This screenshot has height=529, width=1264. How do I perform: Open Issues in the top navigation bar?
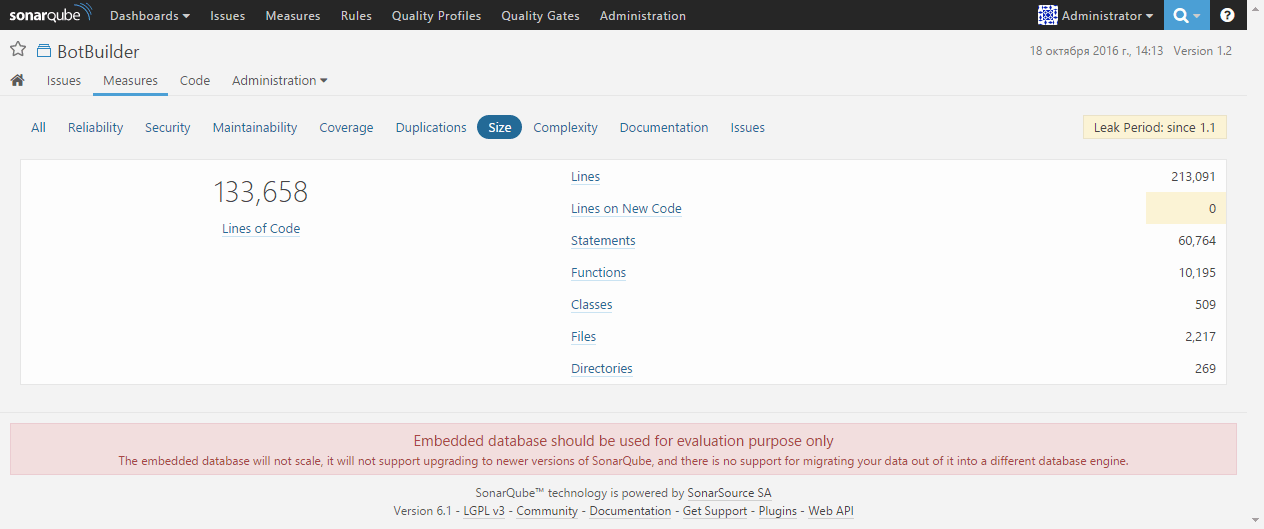pyautogui.click(x=227, y=16)
